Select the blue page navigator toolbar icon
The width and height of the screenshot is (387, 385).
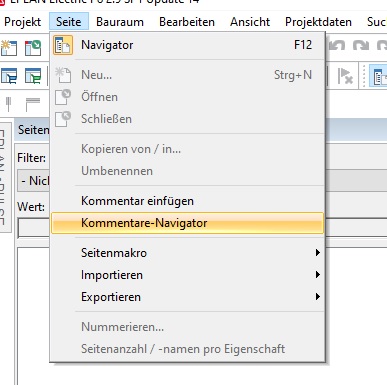pyautogui.click(x=9, y=76)
